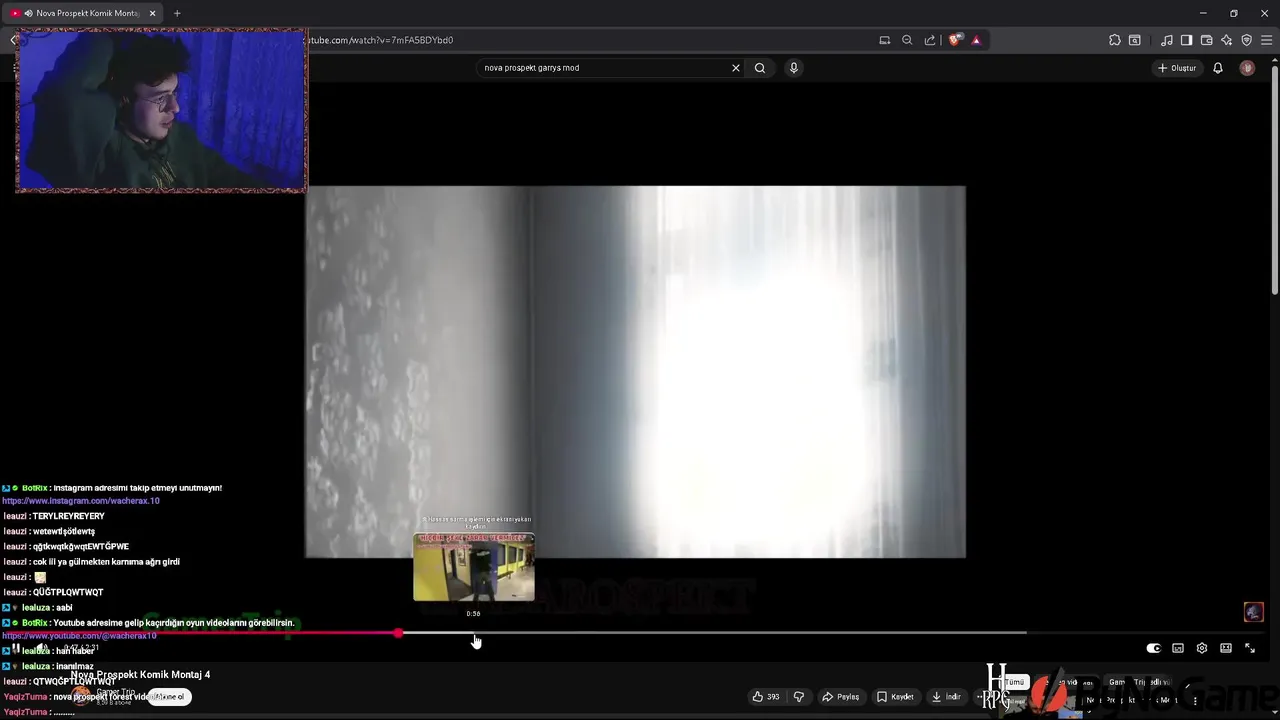Click the Abone ol subscribe button
The height and width of the screenshot is (720, 1280).
[168, 697]
